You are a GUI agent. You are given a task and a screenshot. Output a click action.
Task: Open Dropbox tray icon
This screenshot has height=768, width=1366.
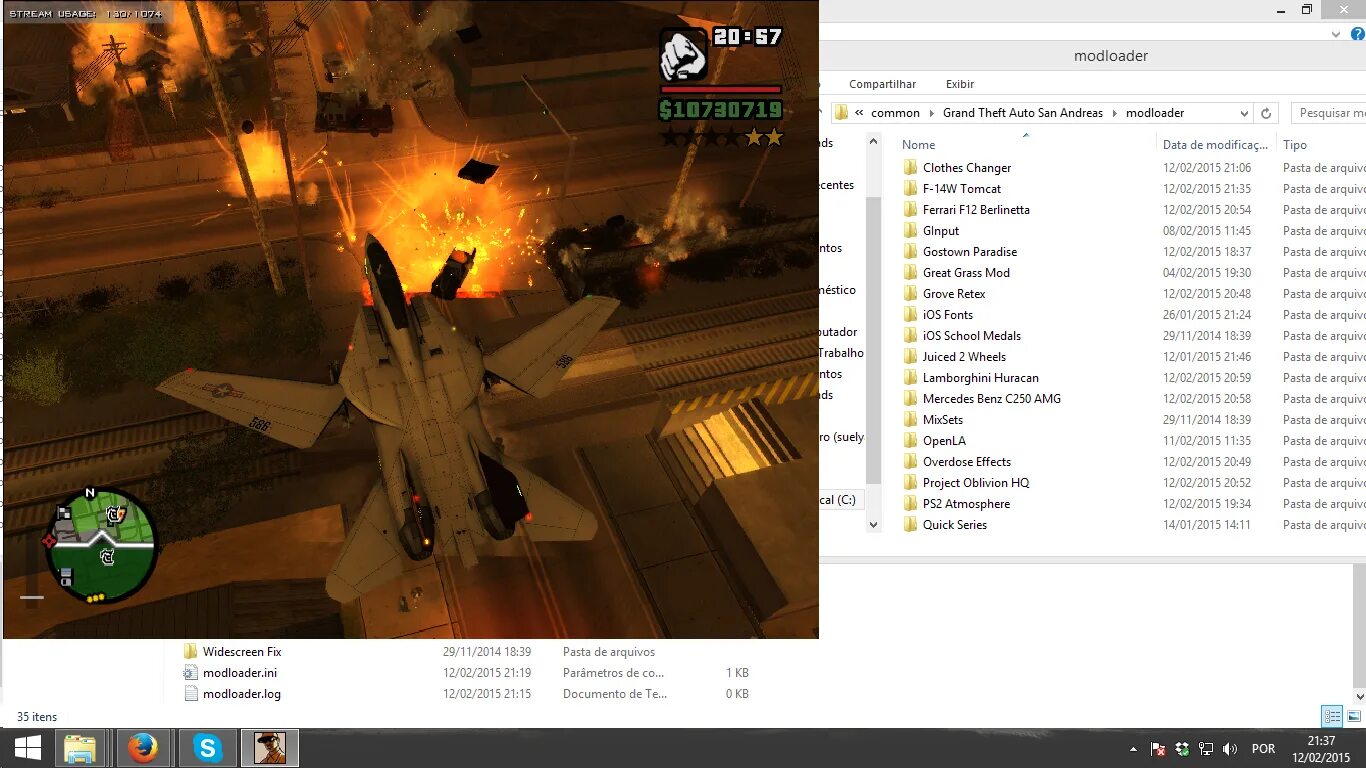pyautogui.click(x=1182, y=749)
